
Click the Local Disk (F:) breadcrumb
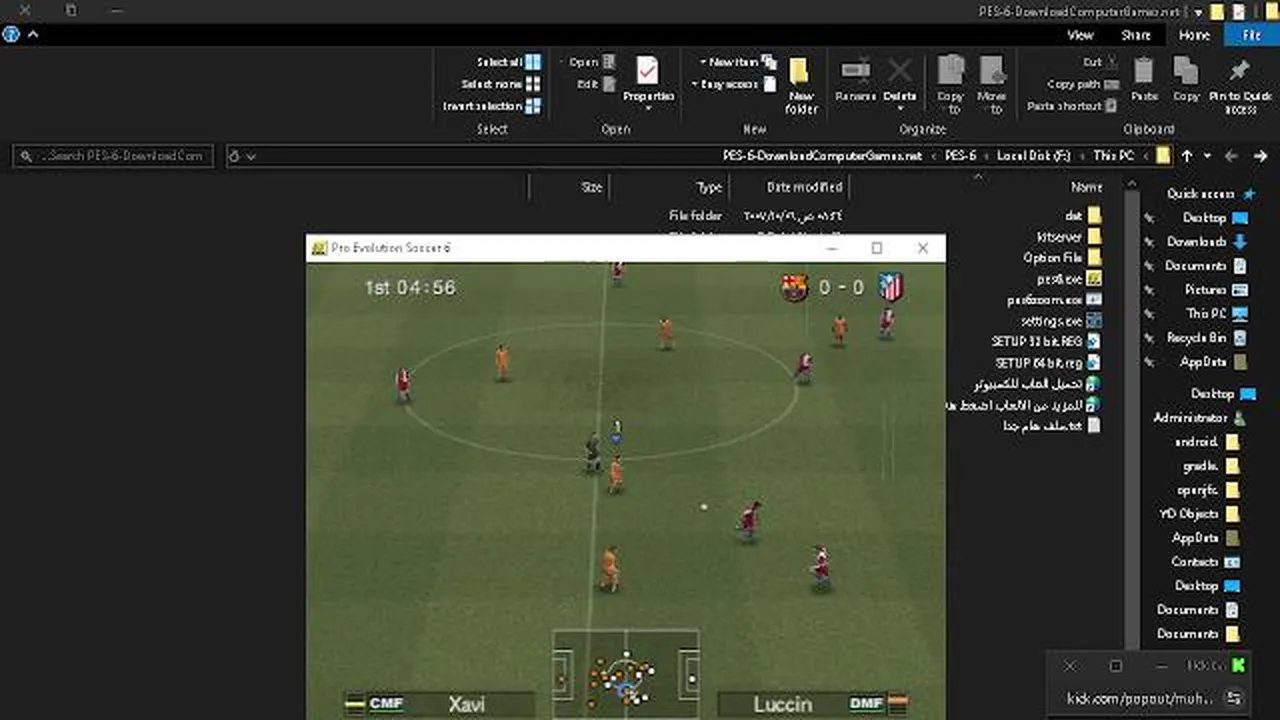coord(1033,156)
